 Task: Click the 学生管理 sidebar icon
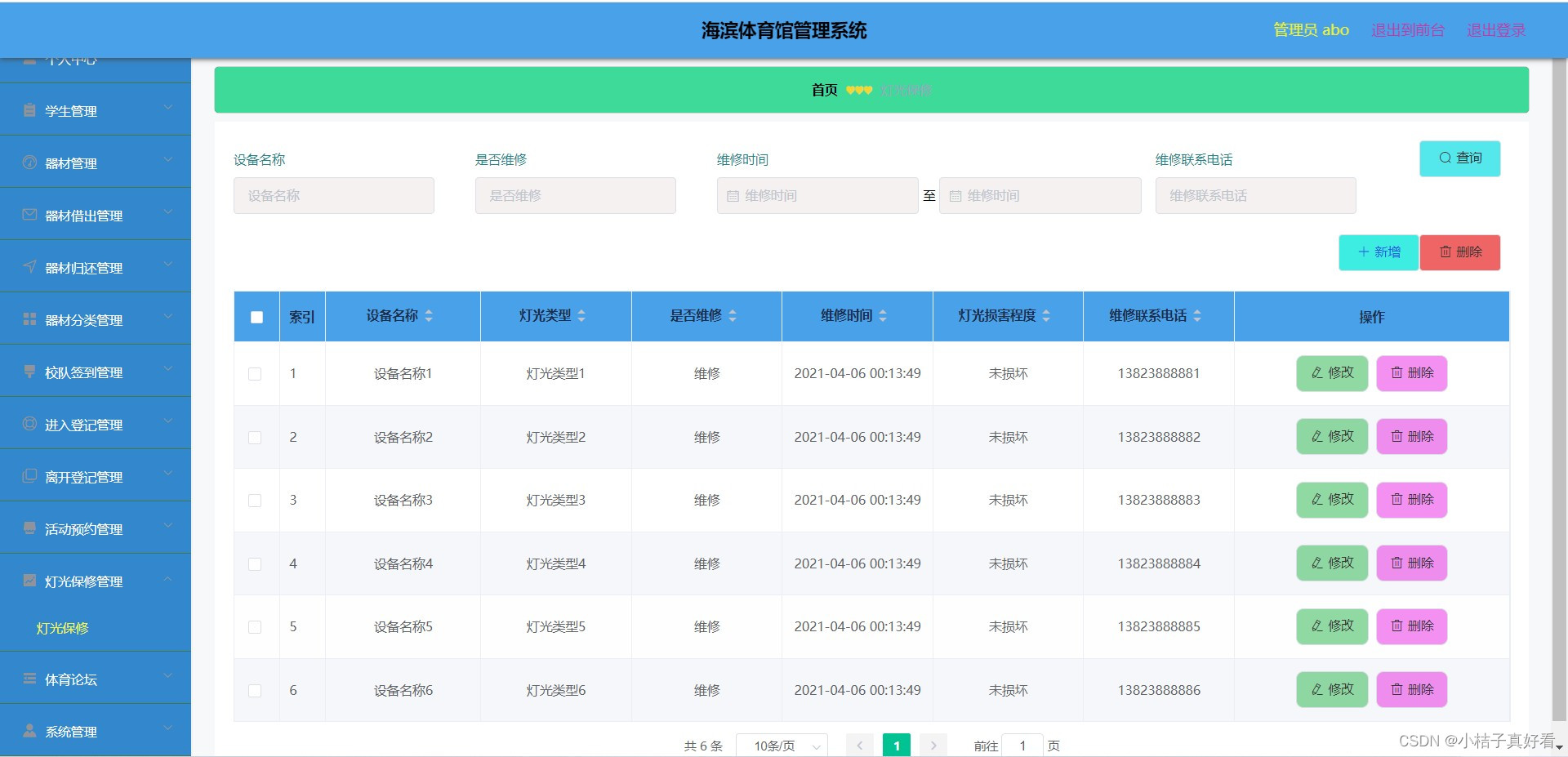tap(29, 110)
